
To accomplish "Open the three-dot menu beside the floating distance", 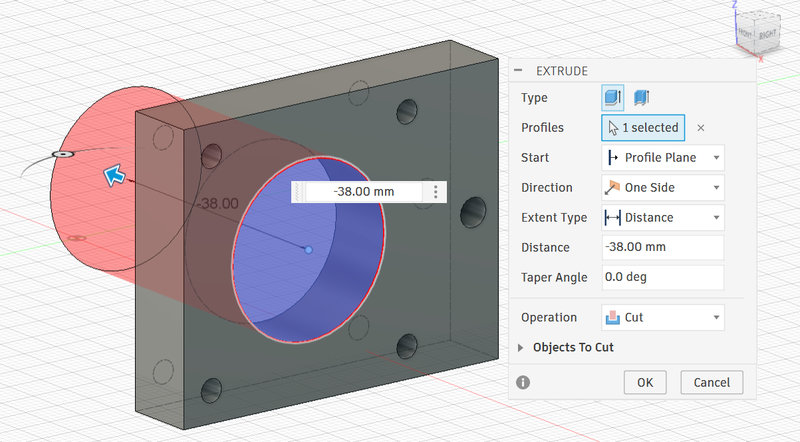I will pyautogui.click(x=435, y=192).
